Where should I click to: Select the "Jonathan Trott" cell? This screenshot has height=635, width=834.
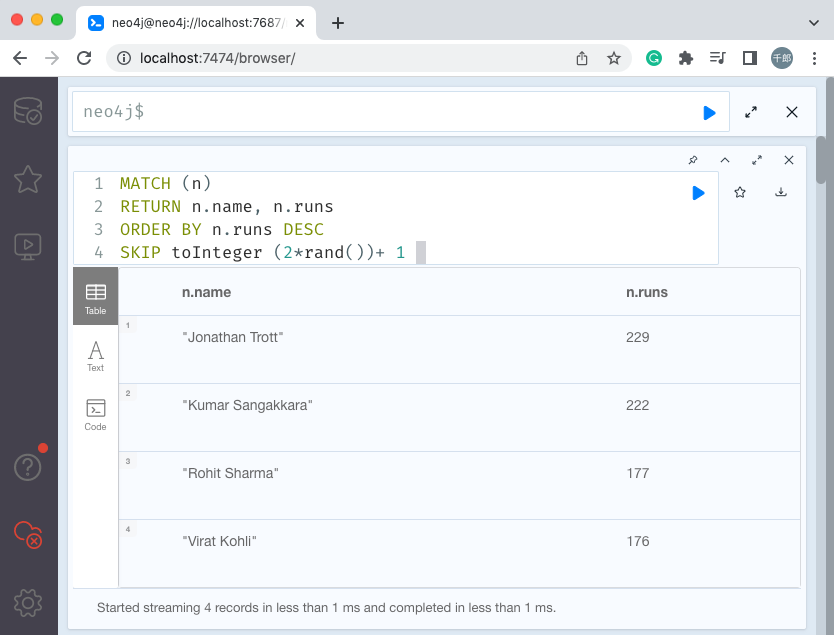click(x=232, y=337)
